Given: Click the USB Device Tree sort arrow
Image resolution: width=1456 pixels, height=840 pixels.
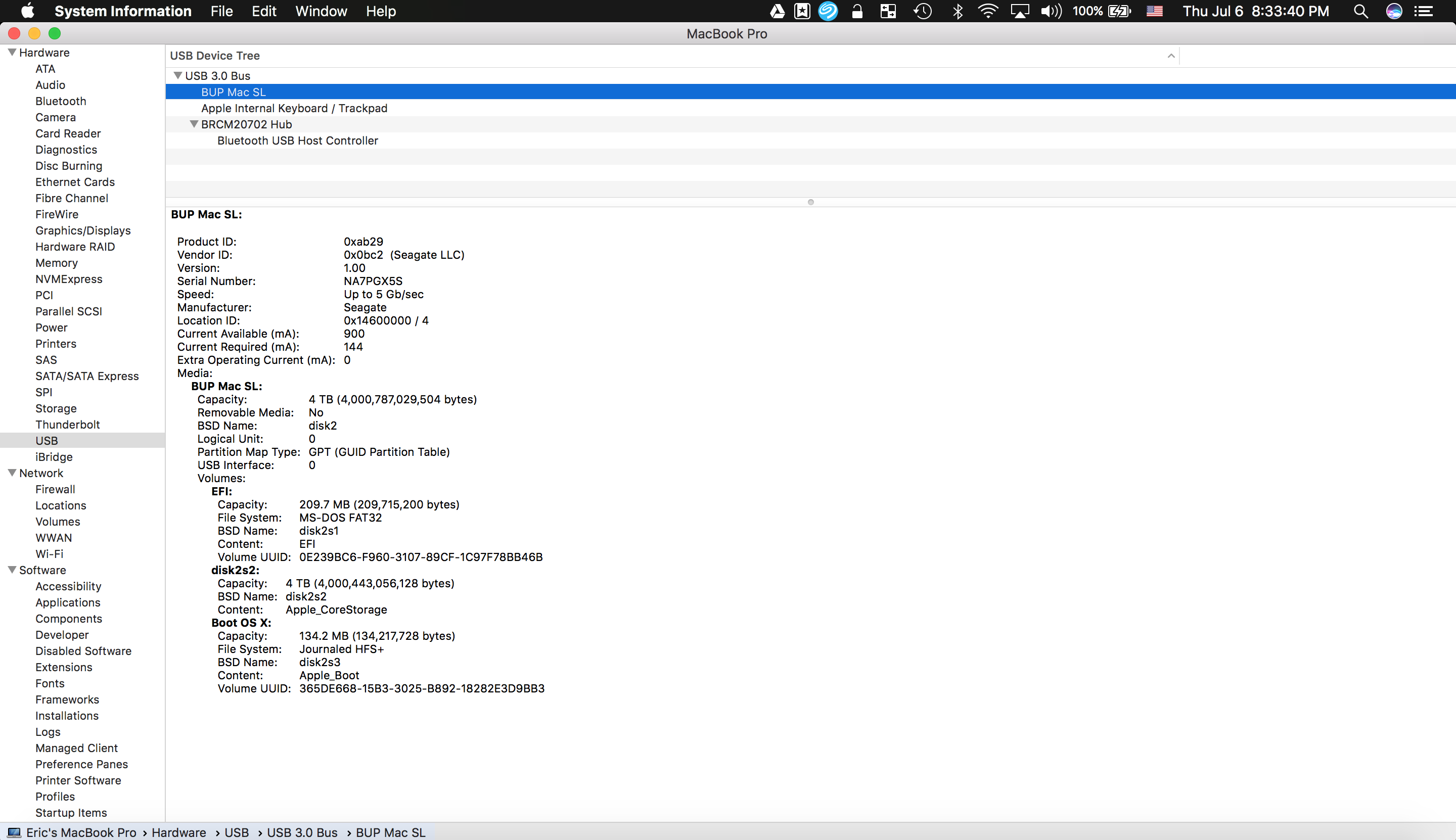Looking at the screenshot, I should point(1171,56).
